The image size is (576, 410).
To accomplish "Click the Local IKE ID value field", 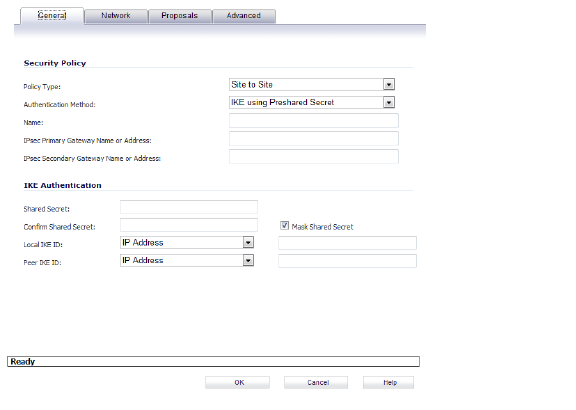I will (347, 243).
